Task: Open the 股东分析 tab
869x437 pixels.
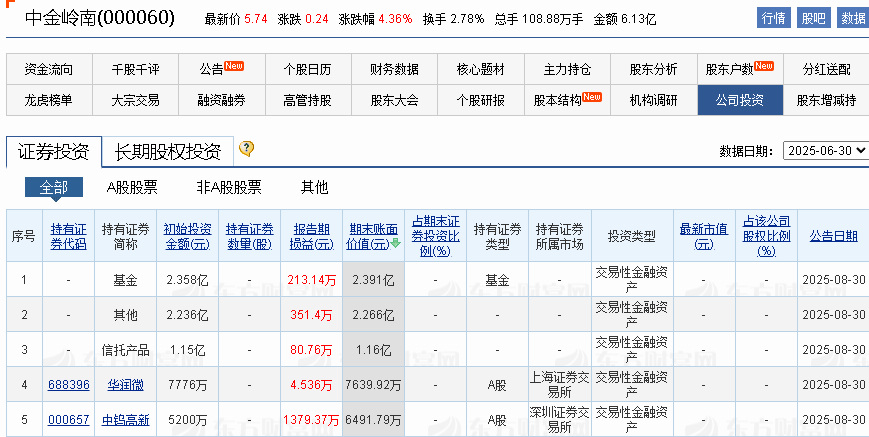Action: tap(653, 69)
